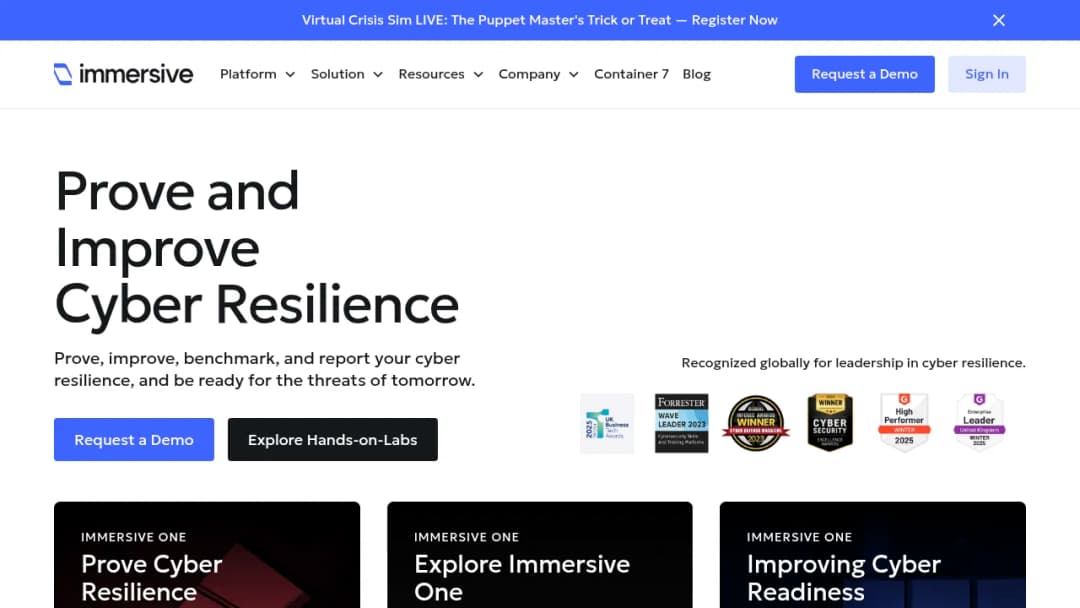Expand the Solution menu

(346, 74)
